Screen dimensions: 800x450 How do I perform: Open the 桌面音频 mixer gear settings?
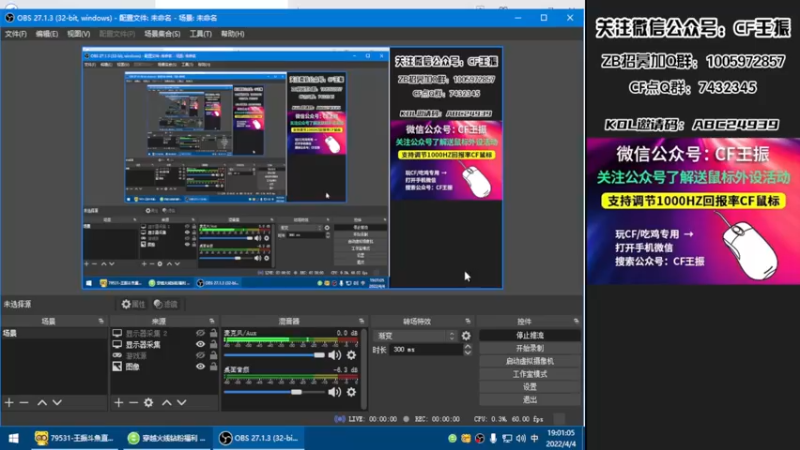click(x=352, y=392)
